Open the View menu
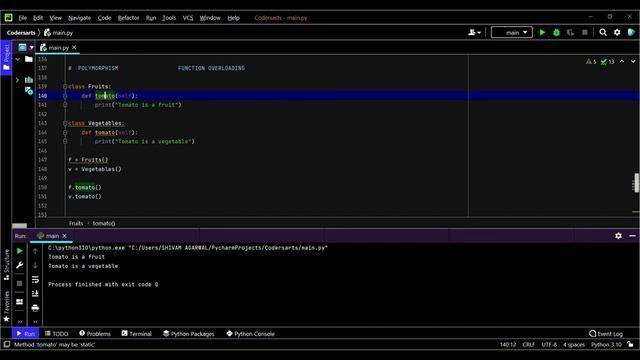This screenshot has height=360, width=640. [x=56, y=18]
